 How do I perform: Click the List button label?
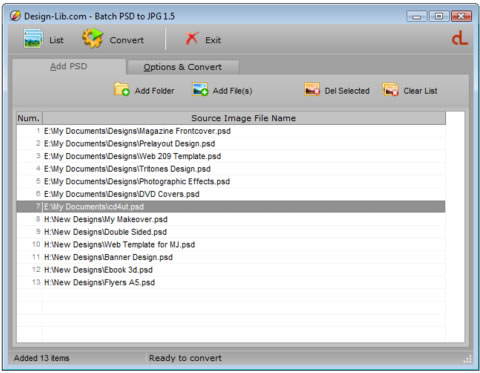[56, 40]
